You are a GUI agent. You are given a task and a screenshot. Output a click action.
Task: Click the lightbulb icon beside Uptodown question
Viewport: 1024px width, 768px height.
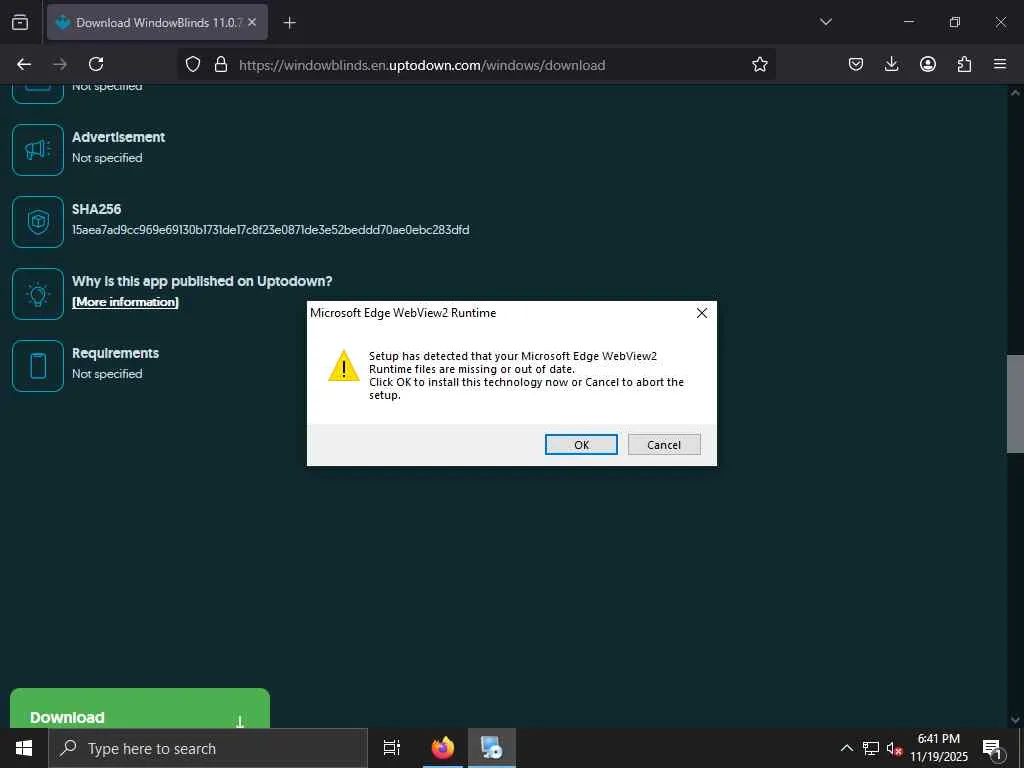[38, 294]
